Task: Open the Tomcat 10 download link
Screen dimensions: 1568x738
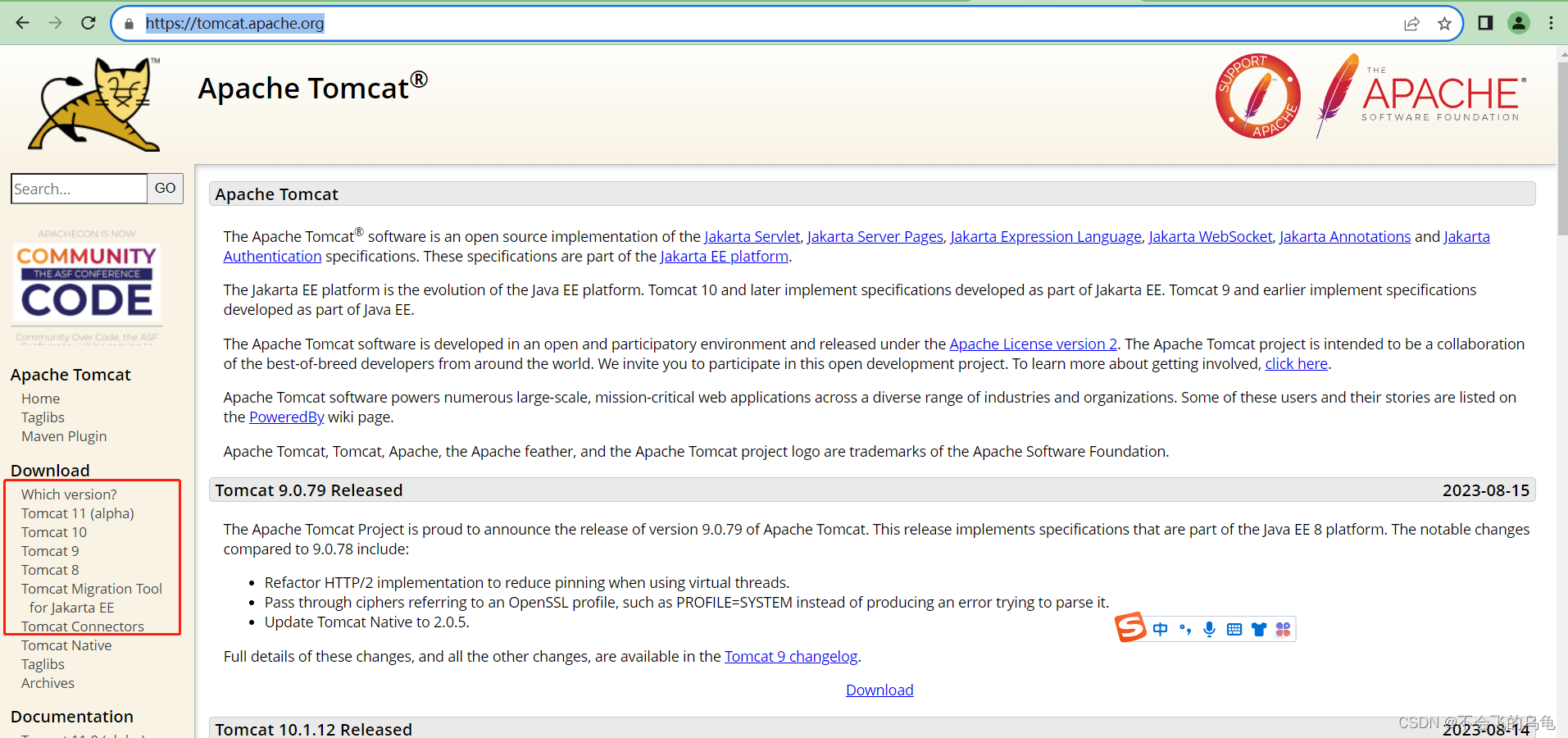Action: click(54, 532)
